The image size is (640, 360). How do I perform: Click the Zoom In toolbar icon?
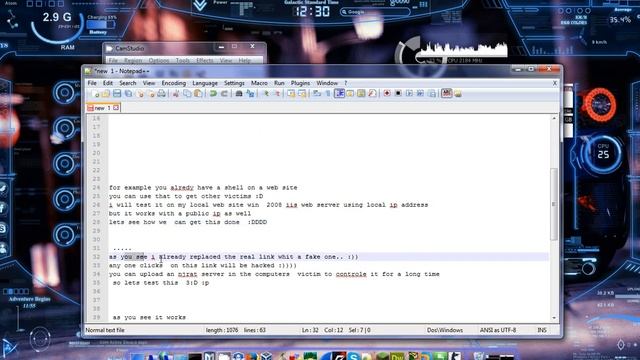click(x=266, y=94)
